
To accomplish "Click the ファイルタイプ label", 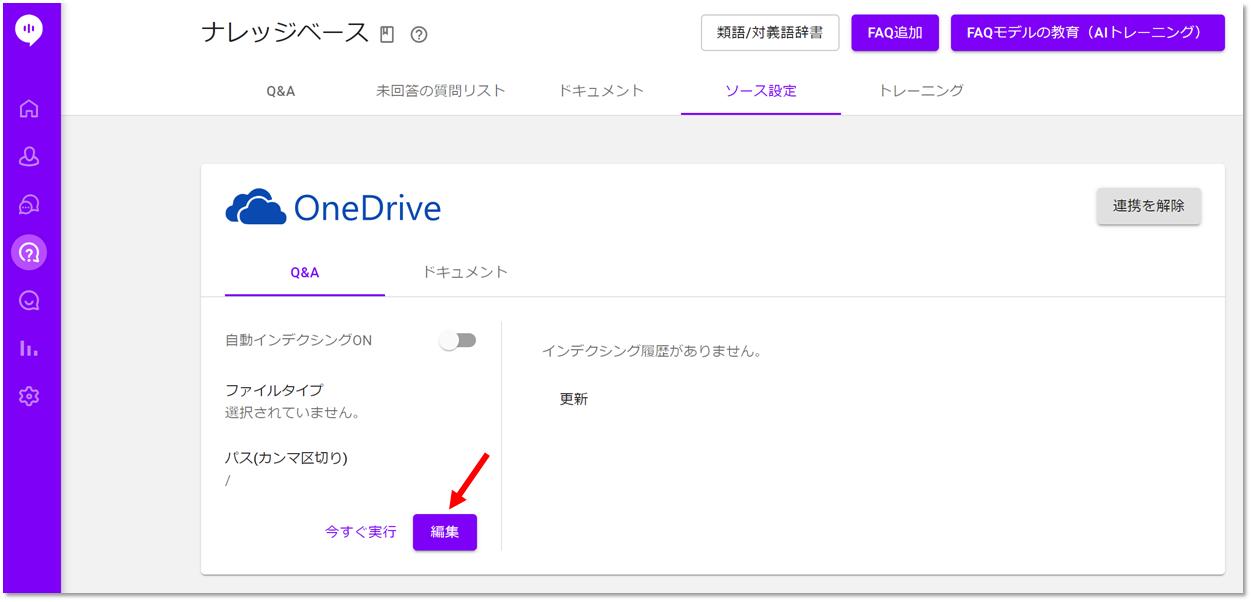I will pyautogui.click(x=274, y=390).
